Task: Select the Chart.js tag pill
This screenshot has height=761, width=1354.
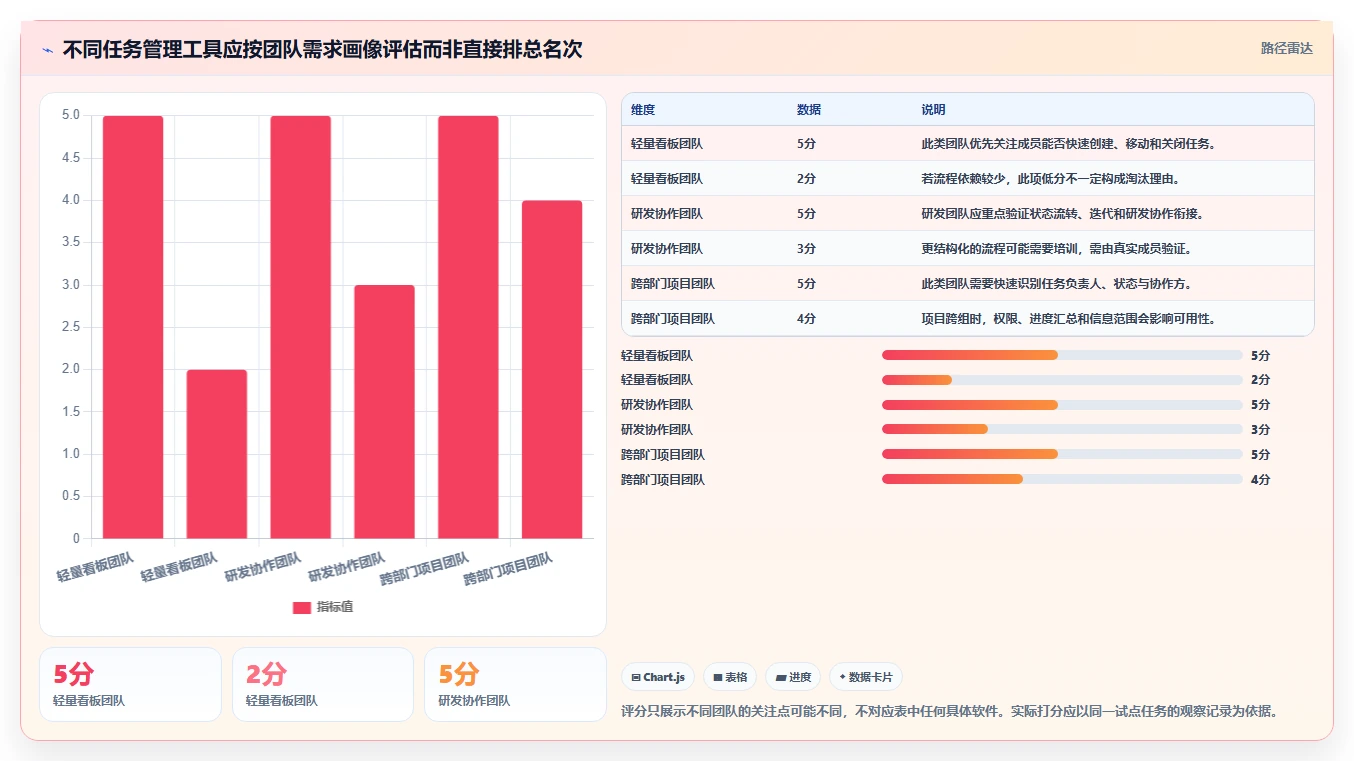Action: click(658, 677)
